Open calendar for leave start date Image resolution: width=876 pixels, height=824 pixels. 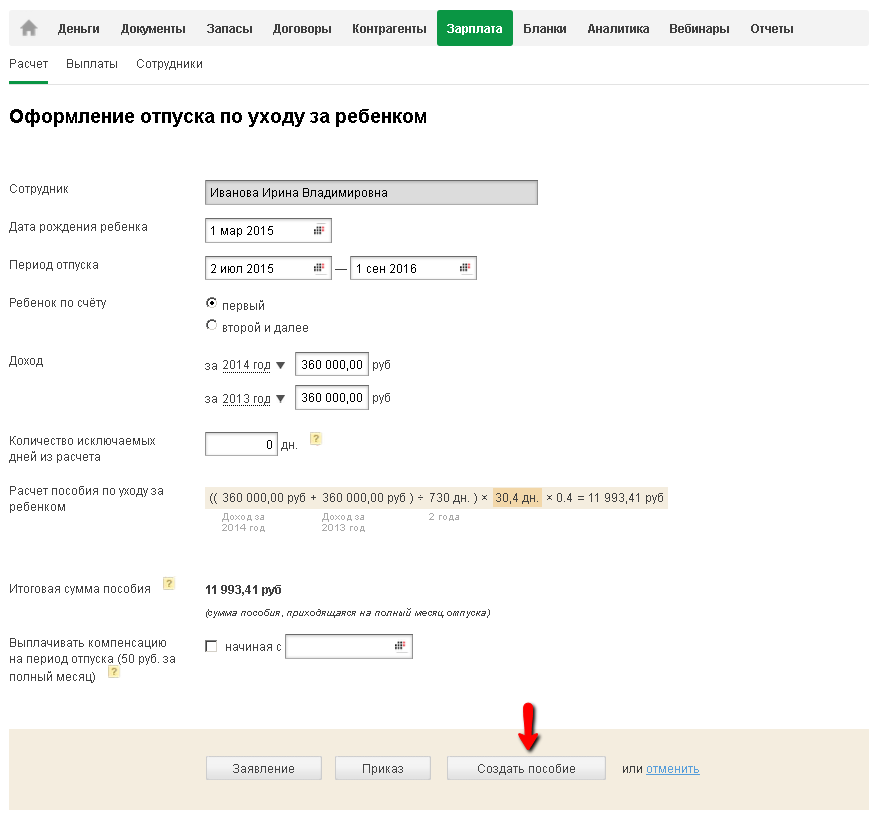coord(319,268)
